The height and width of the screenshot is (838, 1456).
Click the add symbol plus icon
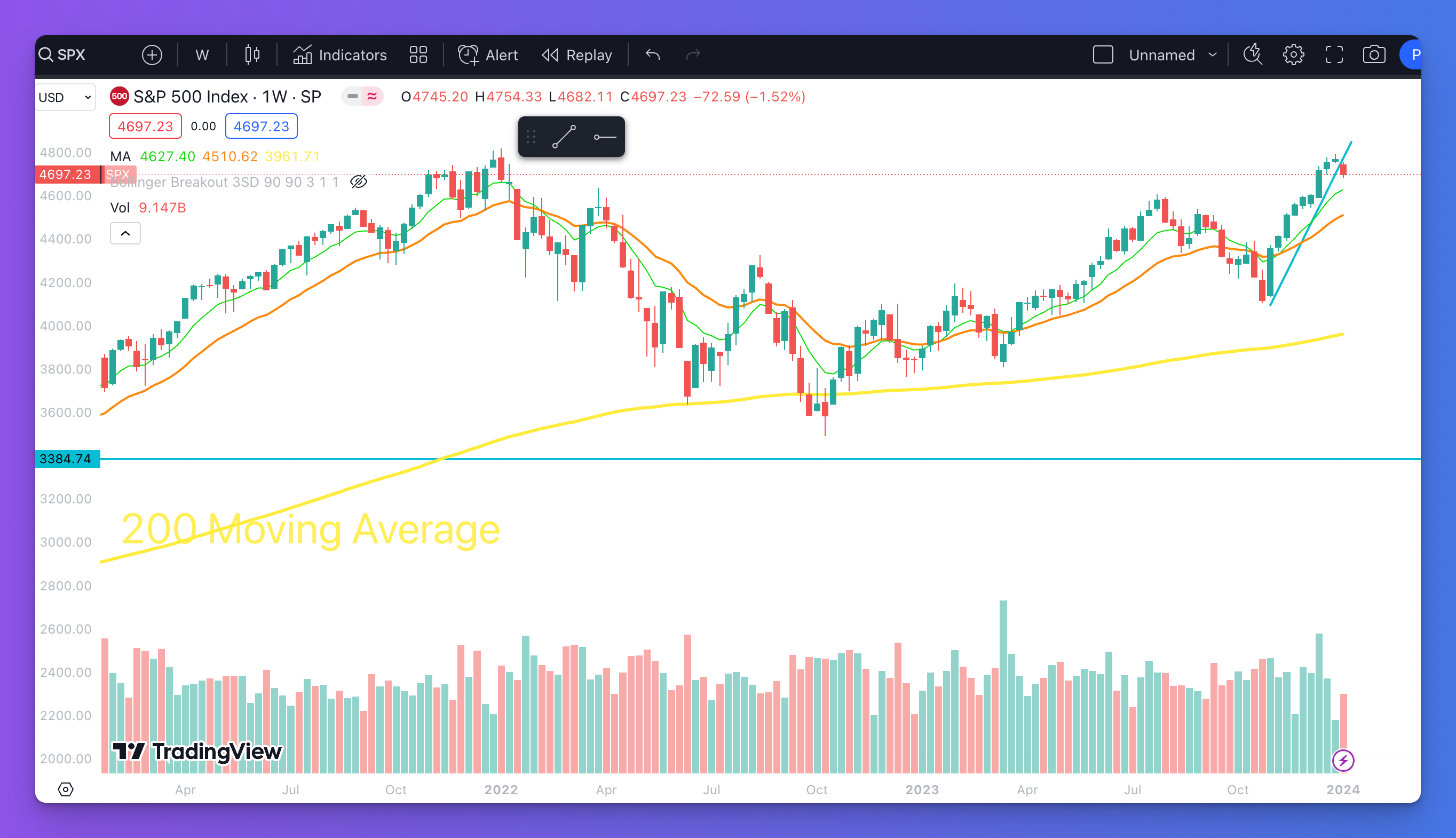coord(152,56)
